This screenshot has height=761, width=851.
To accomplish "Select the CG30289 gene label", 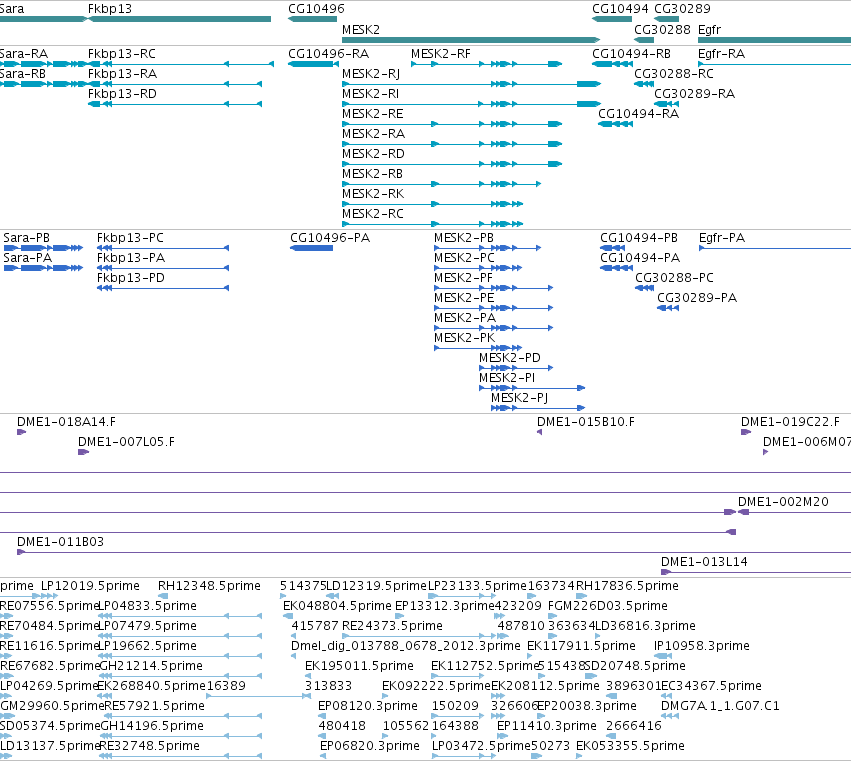I will pyautogui.click(x=682, y=9).
